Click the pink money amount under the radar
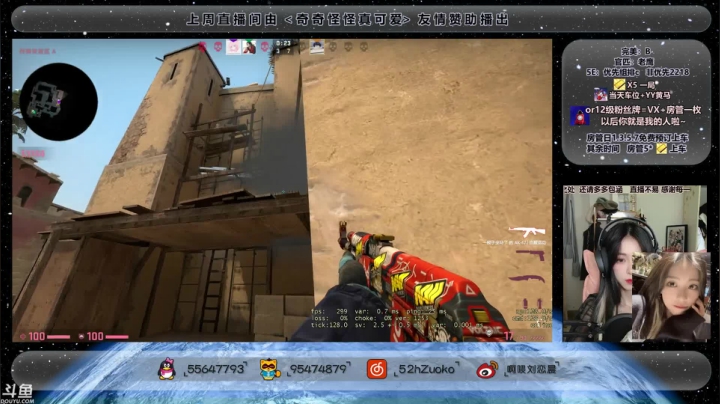 pos(32,153)
